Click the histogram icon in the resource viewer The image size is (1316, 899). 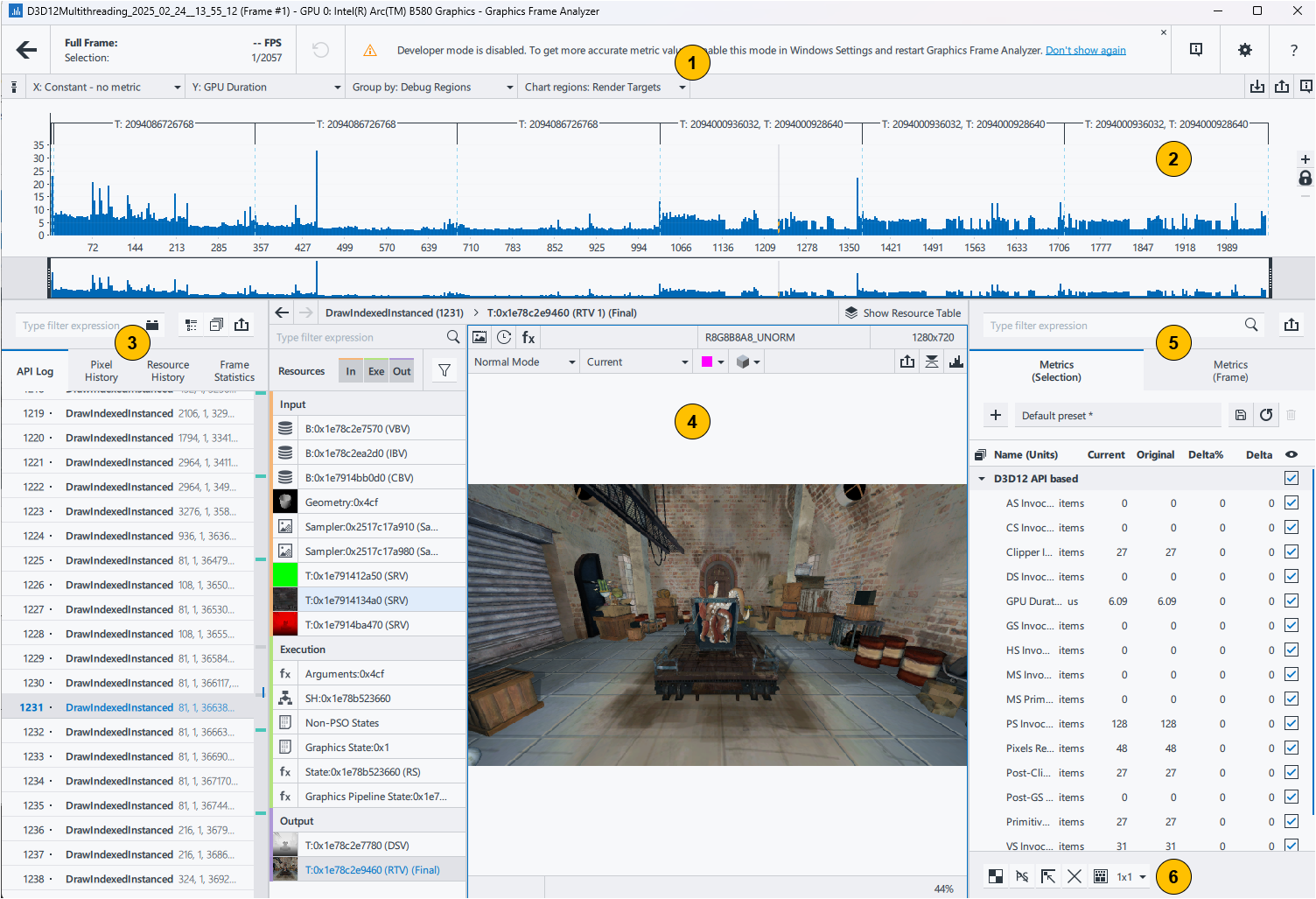[x=956, y=362]
